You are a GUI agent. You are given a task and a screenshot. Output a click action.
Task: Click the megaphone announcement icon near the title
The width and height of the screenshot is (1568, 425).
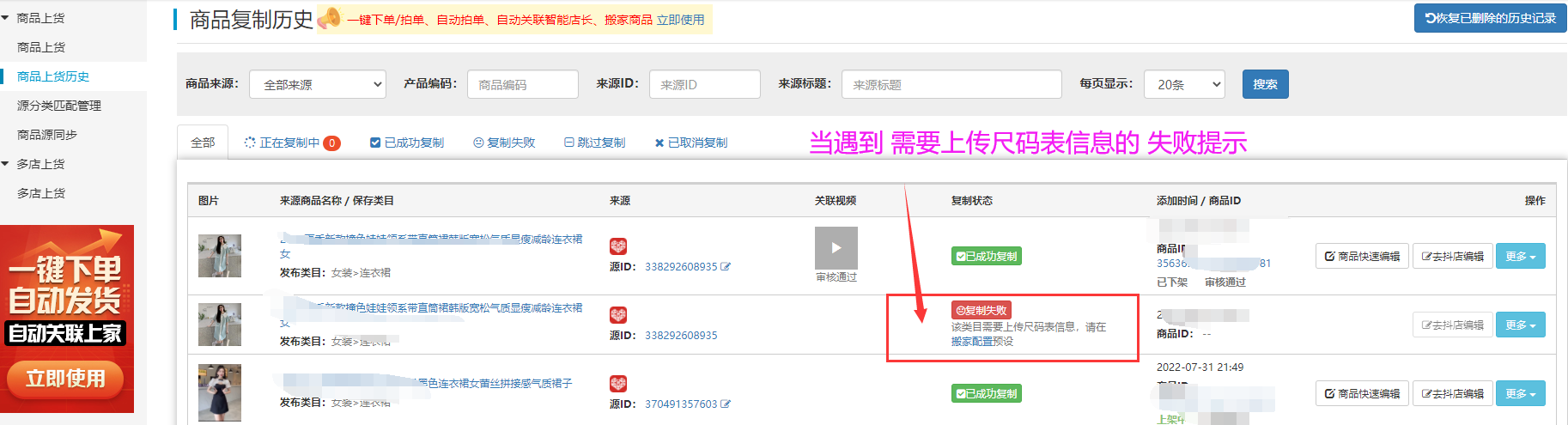(x=330, y=18)
